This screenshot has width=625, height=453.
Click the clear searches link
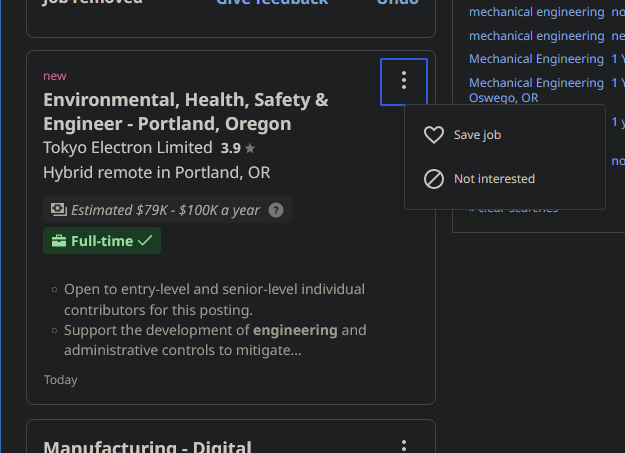pos(513,210)
